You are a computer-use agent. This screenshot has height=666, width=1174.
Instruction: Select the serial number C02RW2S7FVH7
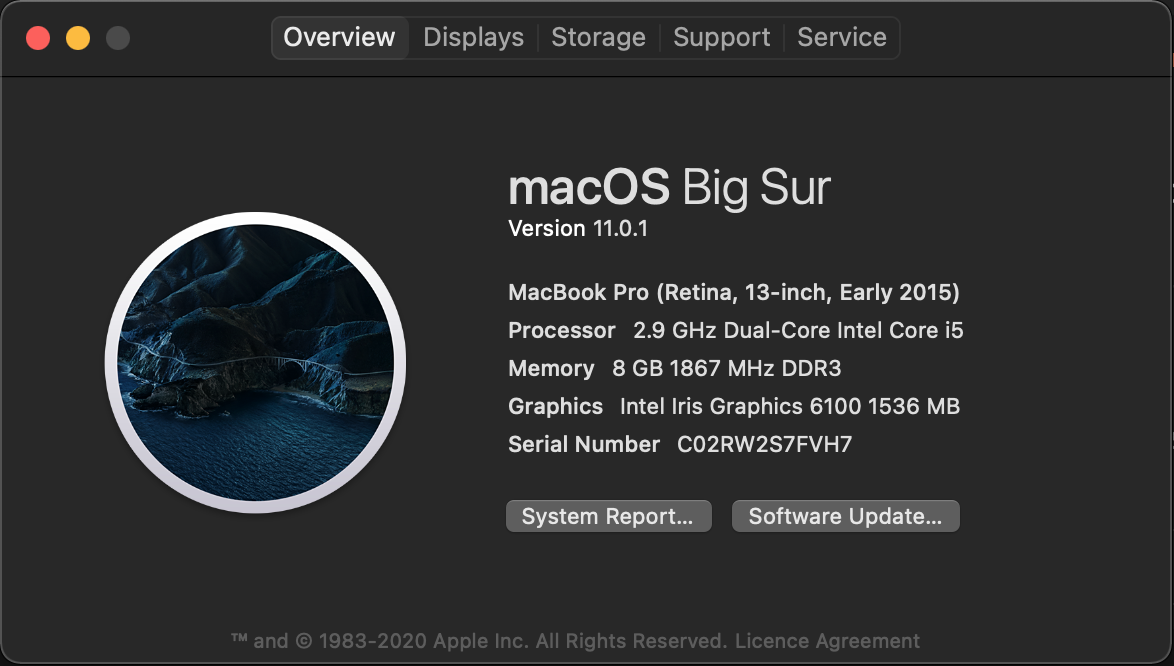pos(764,444)
